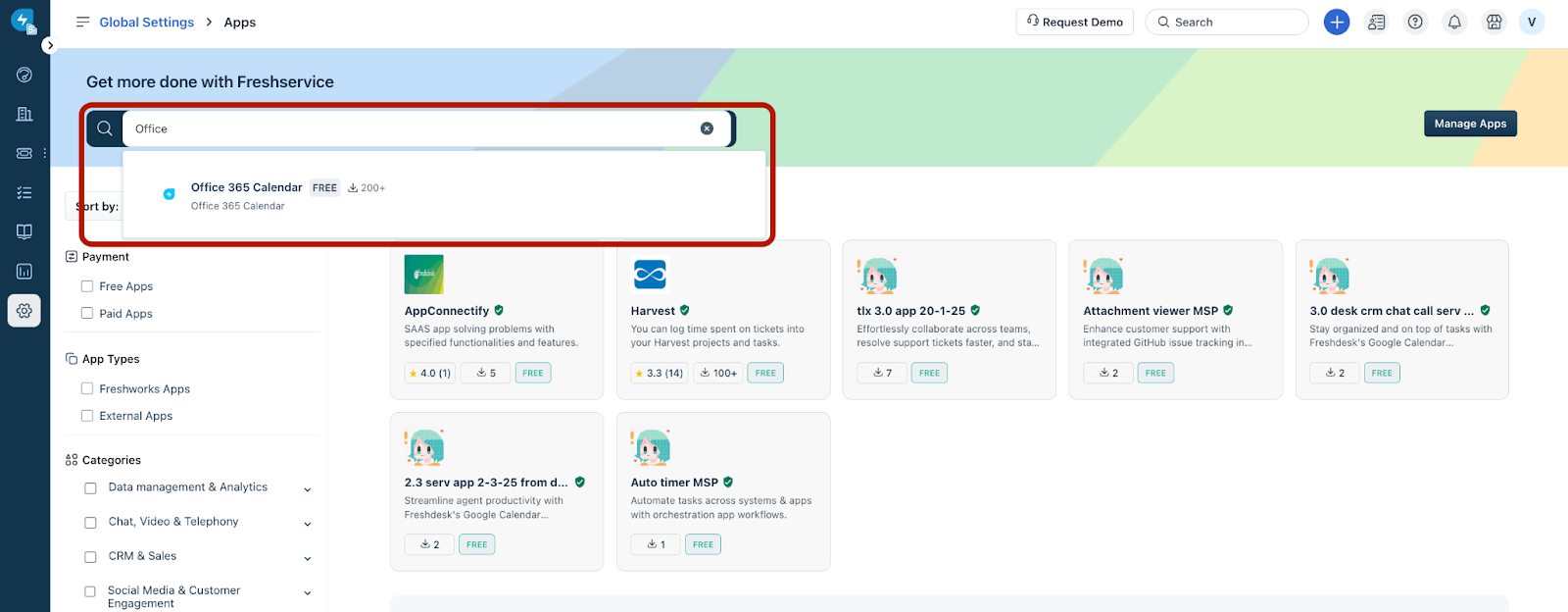Click Harvest 3.3 rating badge
This screenshot has height=612, width=1568.
[x=660, y=373]
